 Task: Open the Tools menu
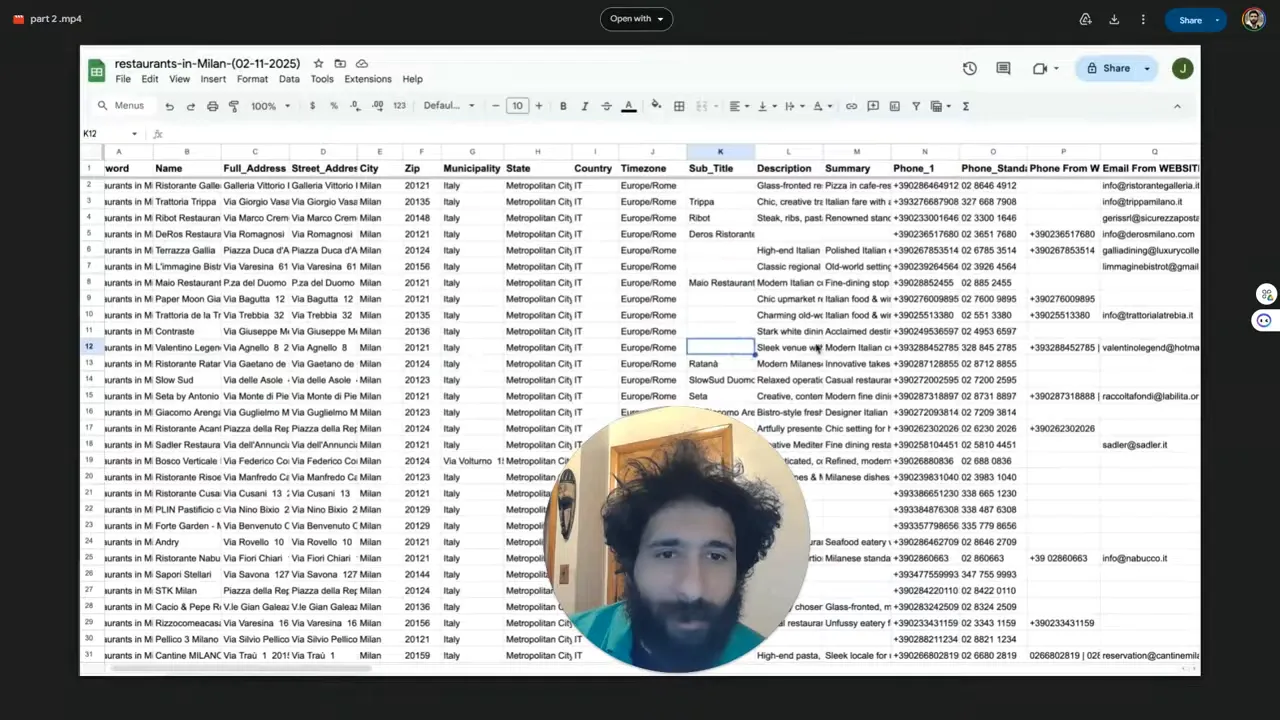click(322, 79)
